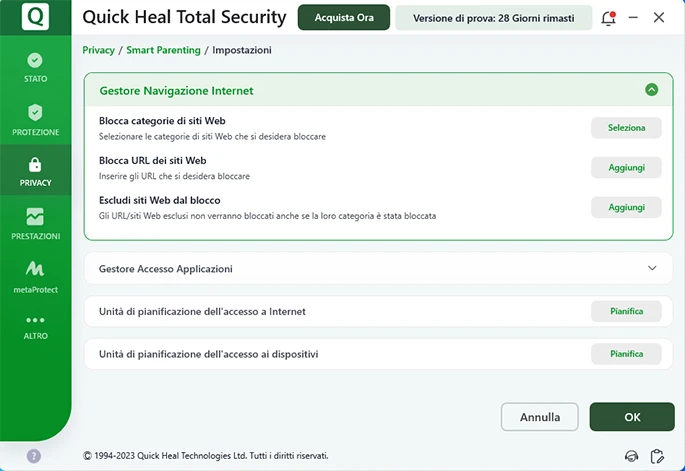The height and width of the screenshot is (471, 685).
Task: Open the support headset icon
Action: pyautogui.click(x=631, y=456)
